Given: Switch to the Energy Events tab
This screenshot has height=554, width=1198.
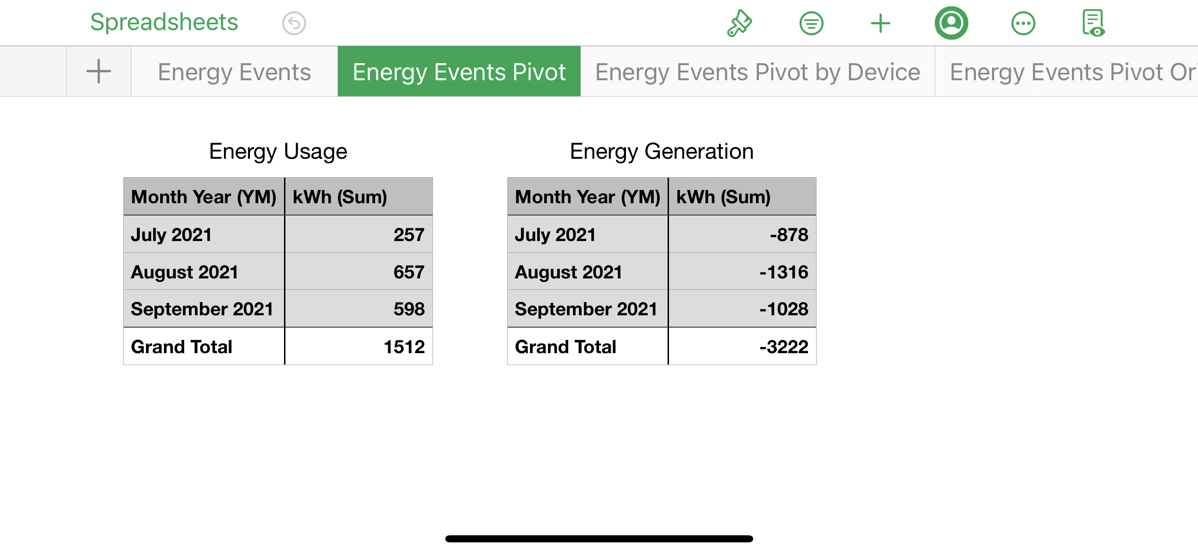Looking at the screenshot, I should [234, 72].
